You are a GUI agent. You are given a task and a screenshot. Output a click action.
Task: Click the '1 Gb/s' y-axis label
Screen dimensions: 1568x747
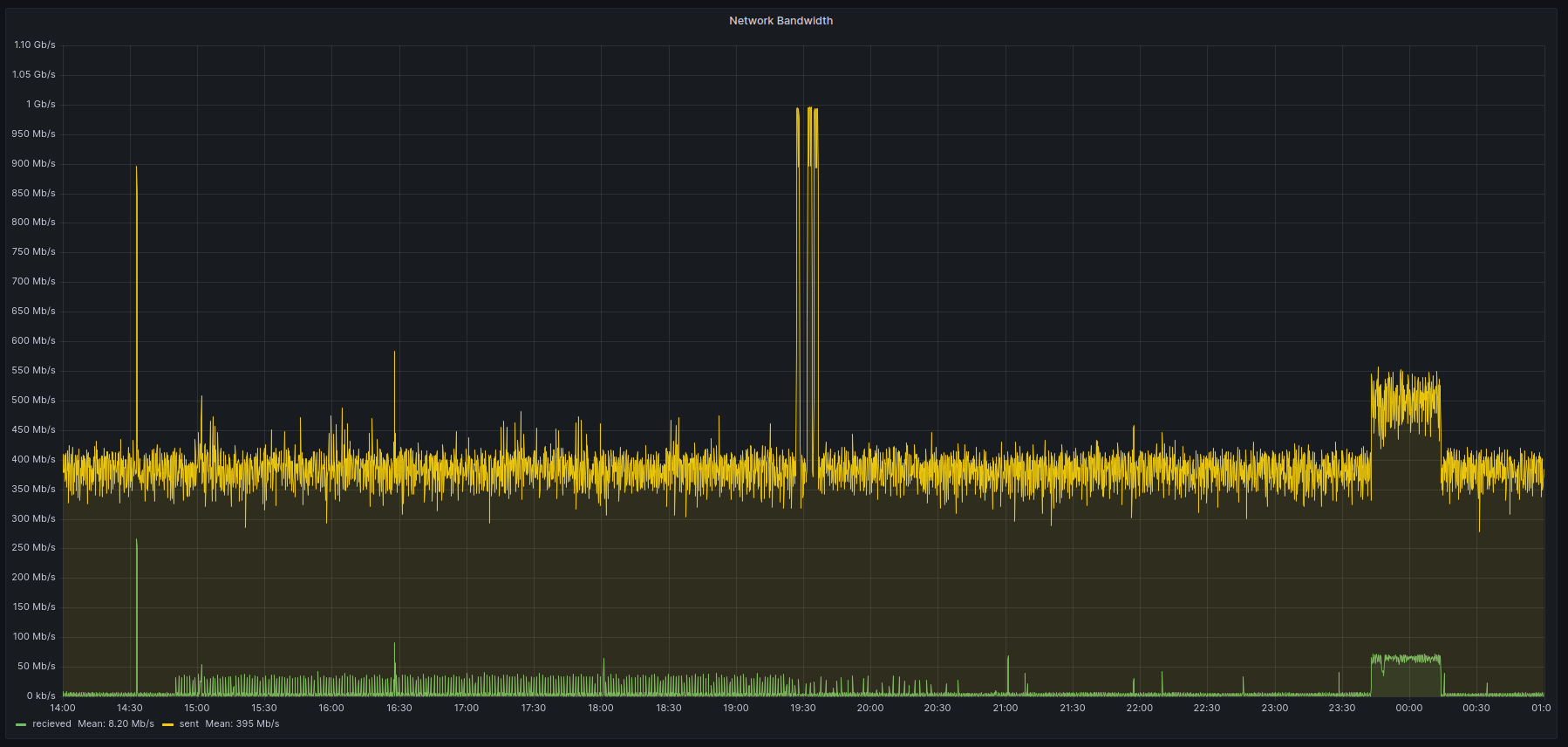point(40,104)
